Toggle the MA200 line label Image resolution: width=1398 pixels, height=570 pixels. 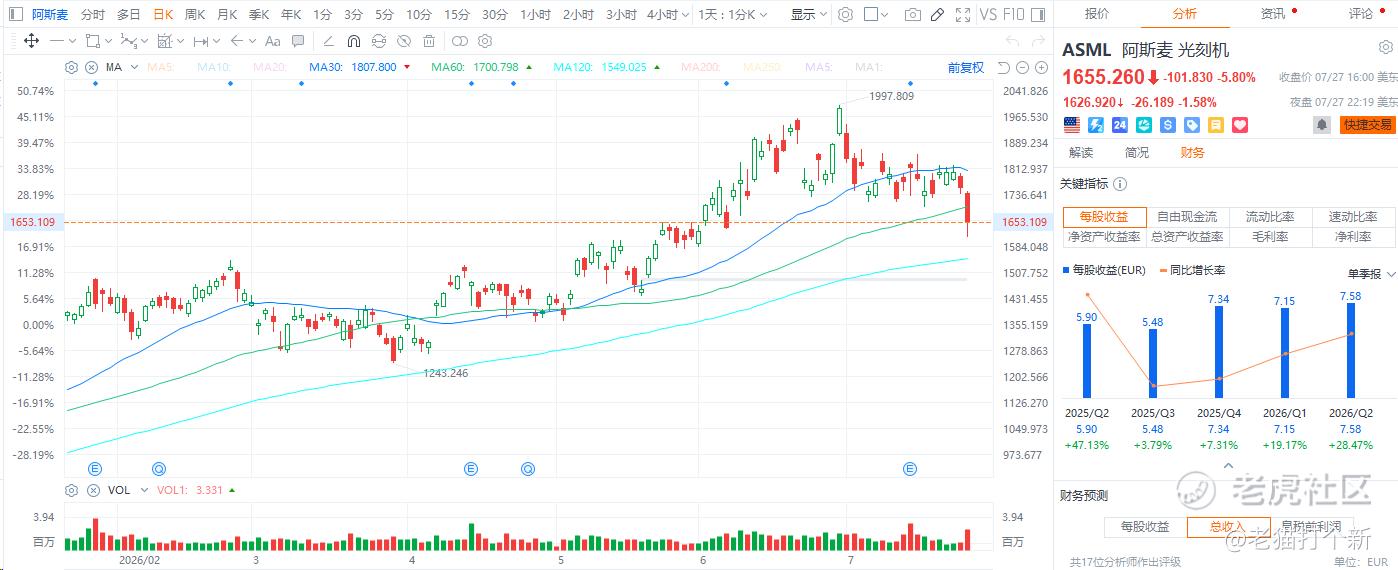703,67
